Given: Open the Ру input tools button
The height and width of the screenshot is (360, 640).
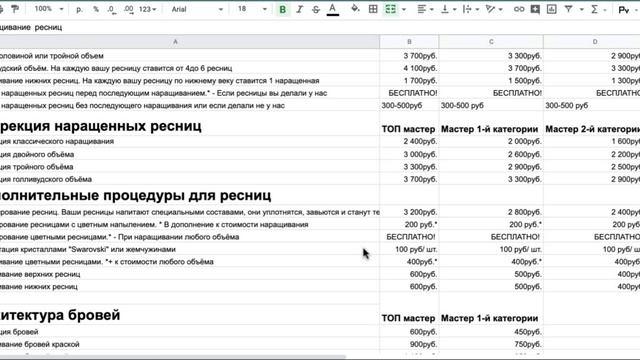Looking at the screenshot, I should (x=624, y=9).
